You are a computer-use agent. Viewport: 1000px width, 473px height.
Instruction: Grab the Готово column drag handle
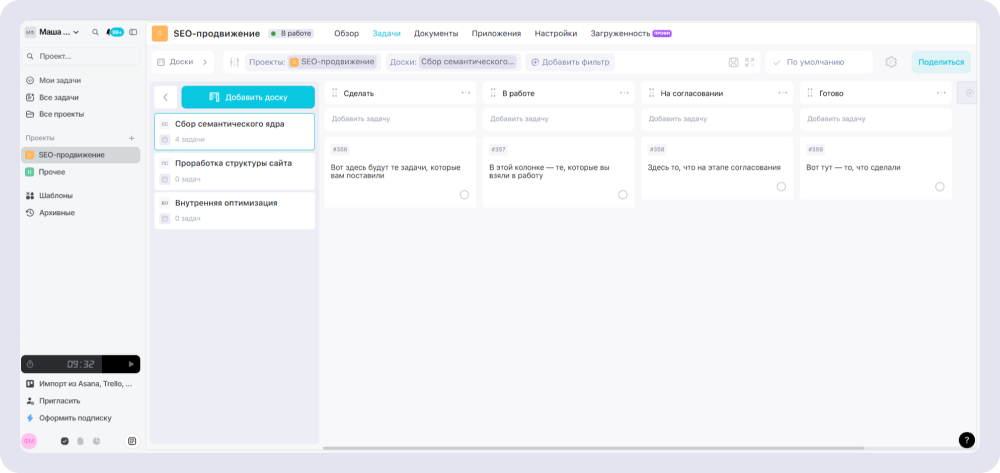[810, 93]
